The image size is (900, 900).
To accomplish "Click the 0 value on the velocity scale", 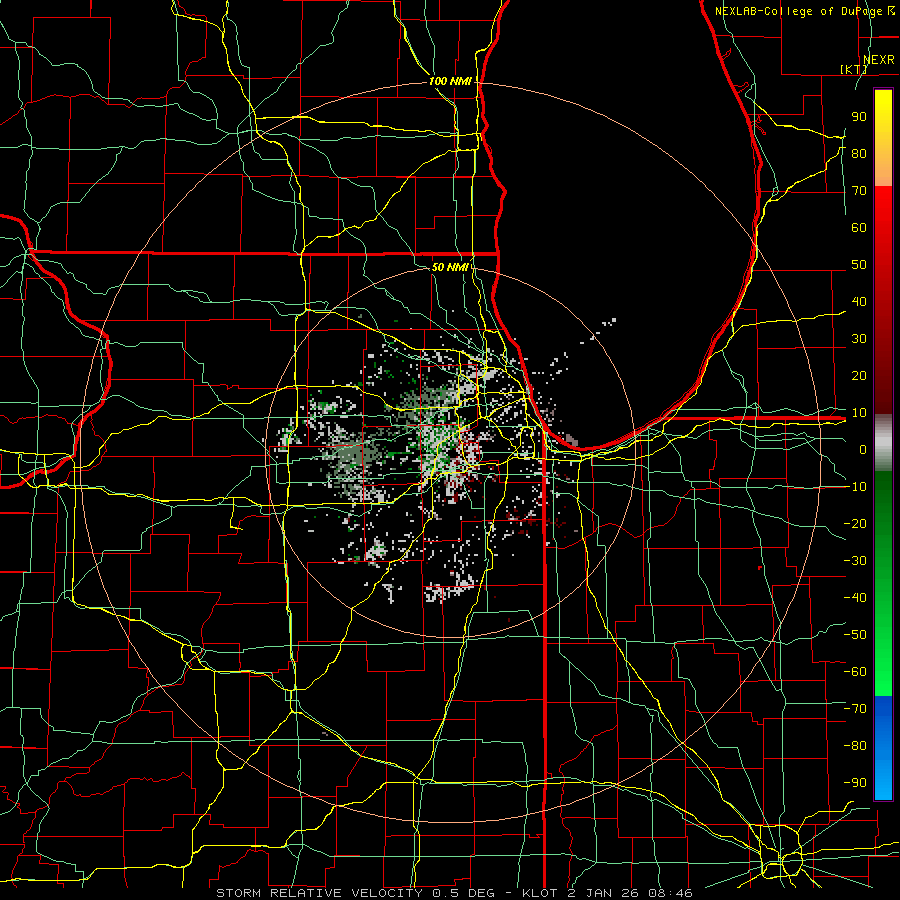I will click(863, 449).
